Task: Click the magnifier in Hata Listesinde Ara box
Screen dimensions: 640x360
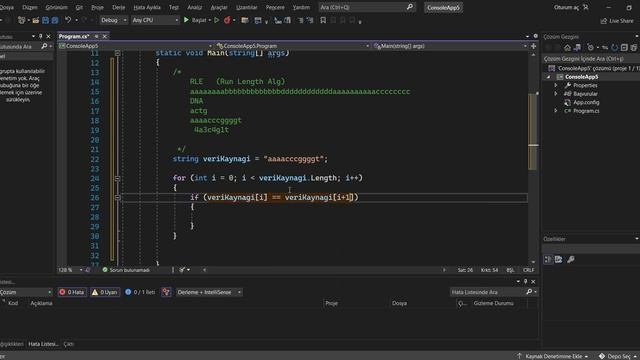Action: (529, 291)
